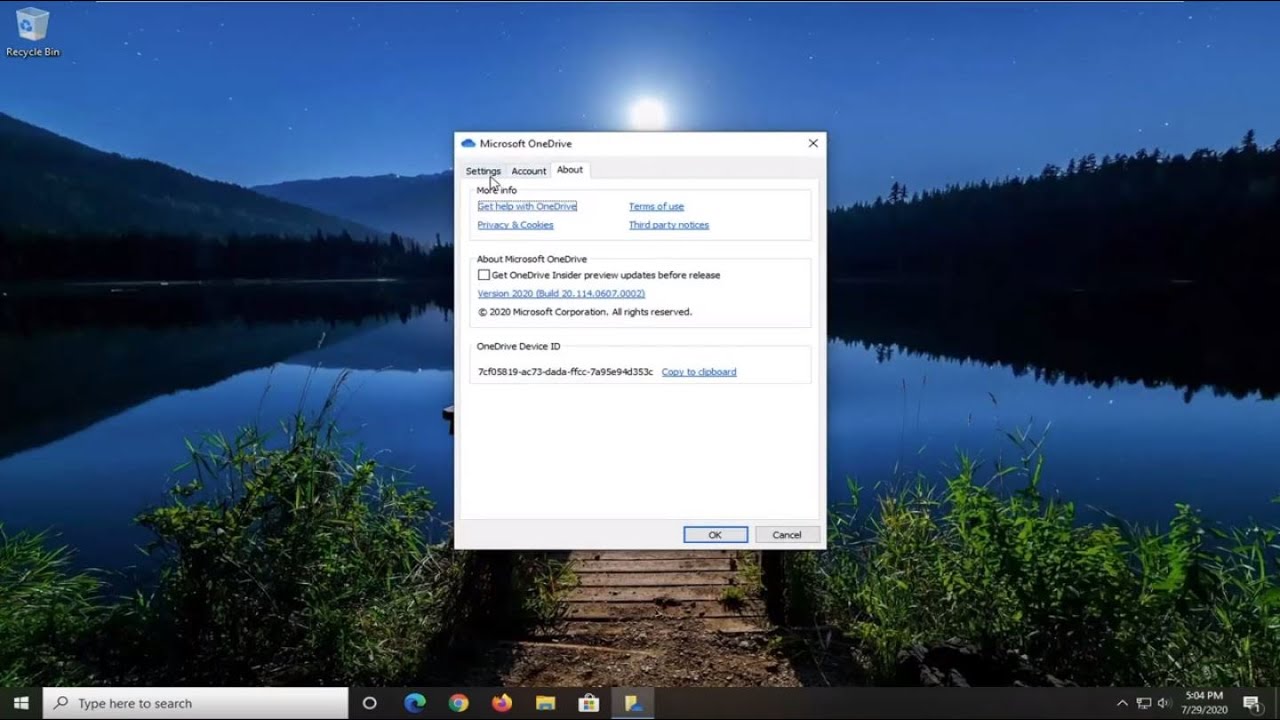The height and width of the screenshot is (720, 1280).
Task: Open the Windows Start menu
Action: point(21,703)
